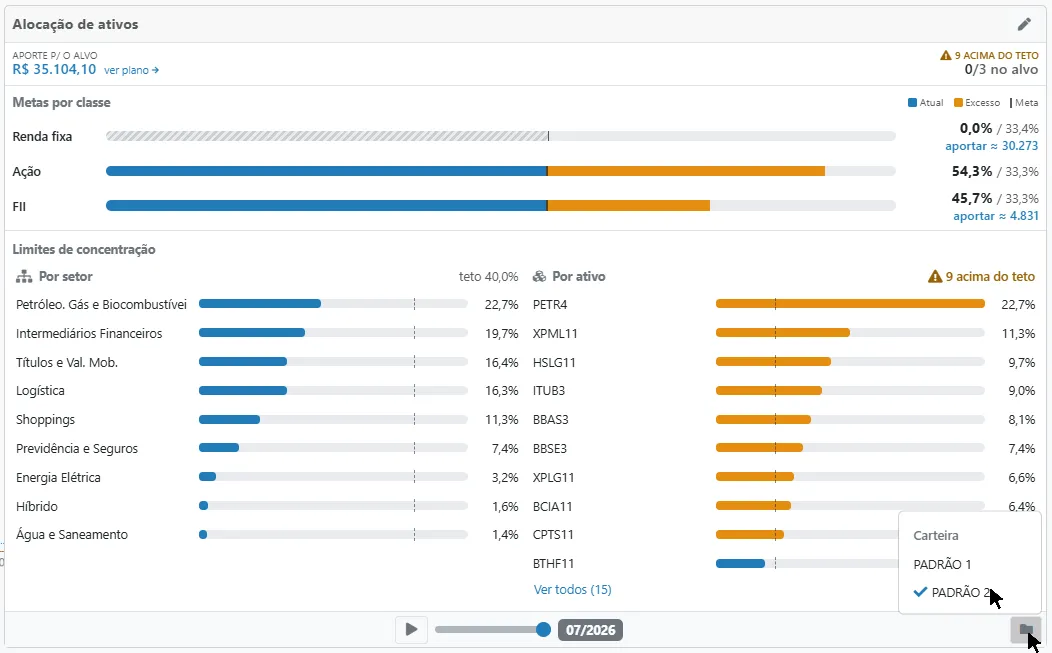Viewport: 1052px width, 653px height.
Task: Click the 07/2026 date label
Action: coord(590,630)
